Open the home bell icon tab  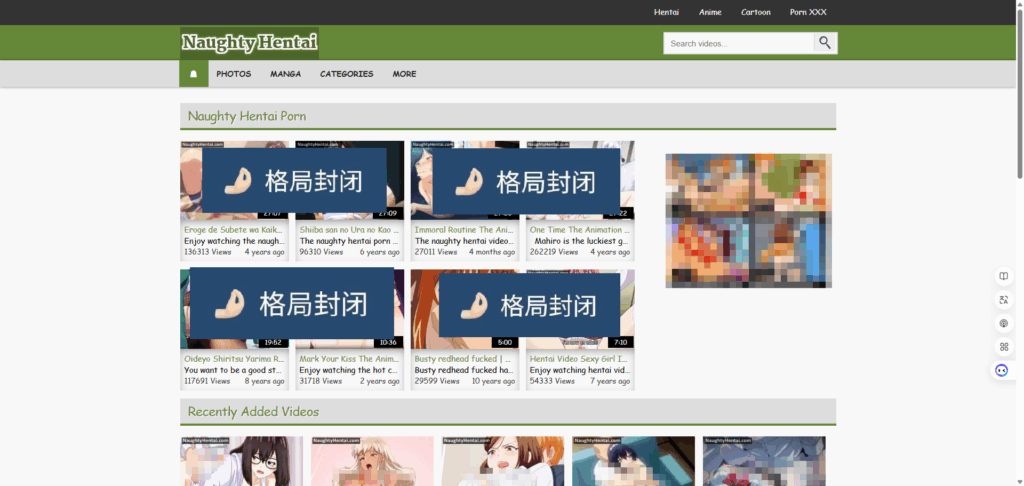click(x=193, y=74)
